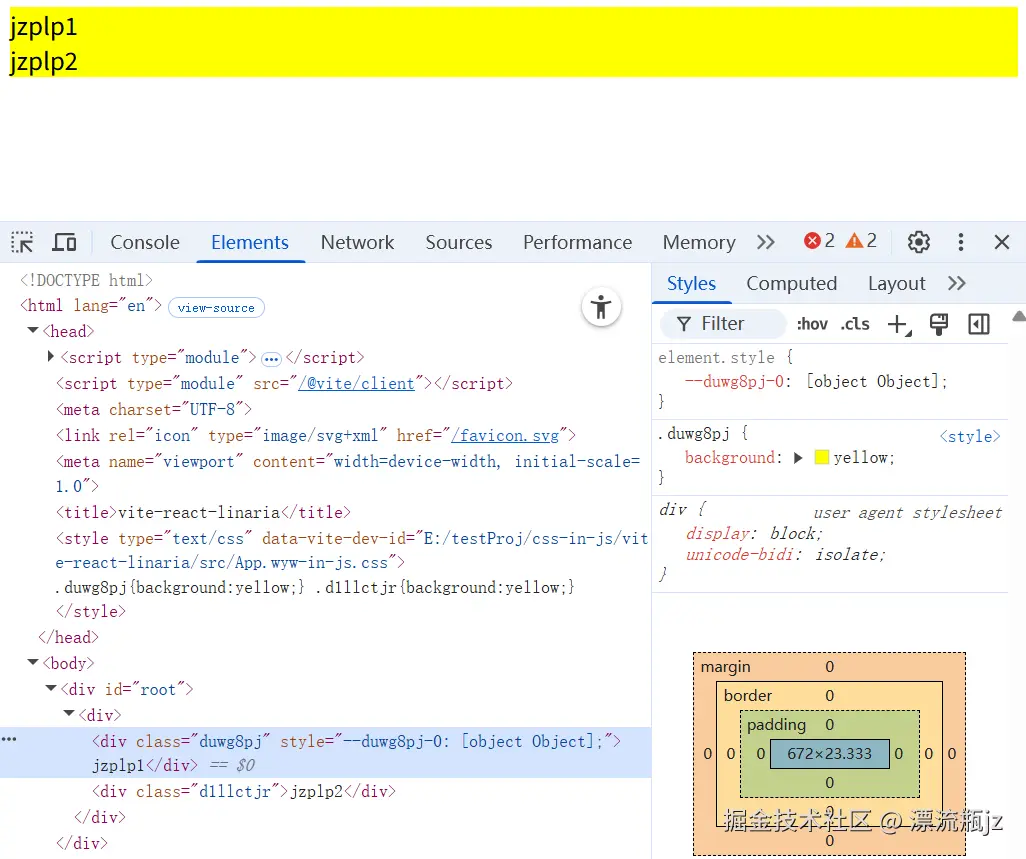Select the inspect element picker tool

(21, 241)
